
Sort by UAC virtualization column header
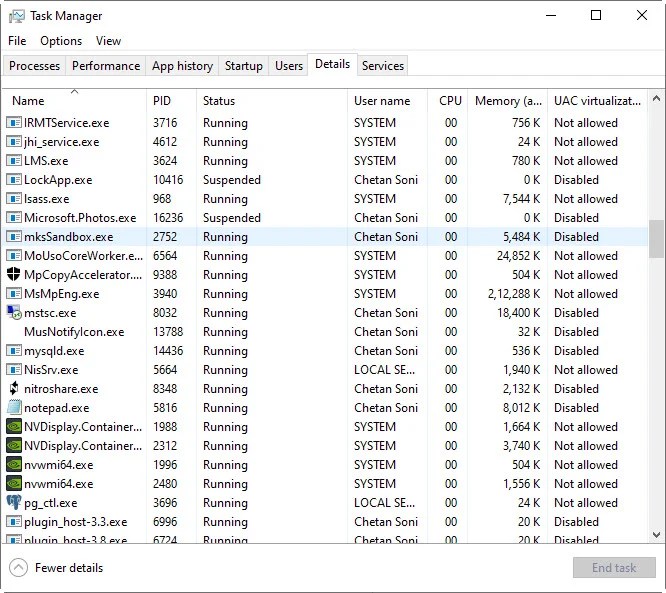pyautogui.click(x=597, y=101)
